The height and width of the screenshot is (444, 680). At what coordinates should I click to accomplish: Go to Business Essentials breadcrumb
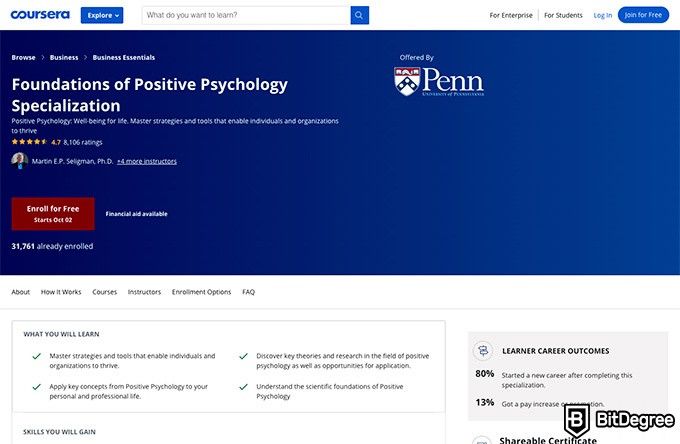124,57
